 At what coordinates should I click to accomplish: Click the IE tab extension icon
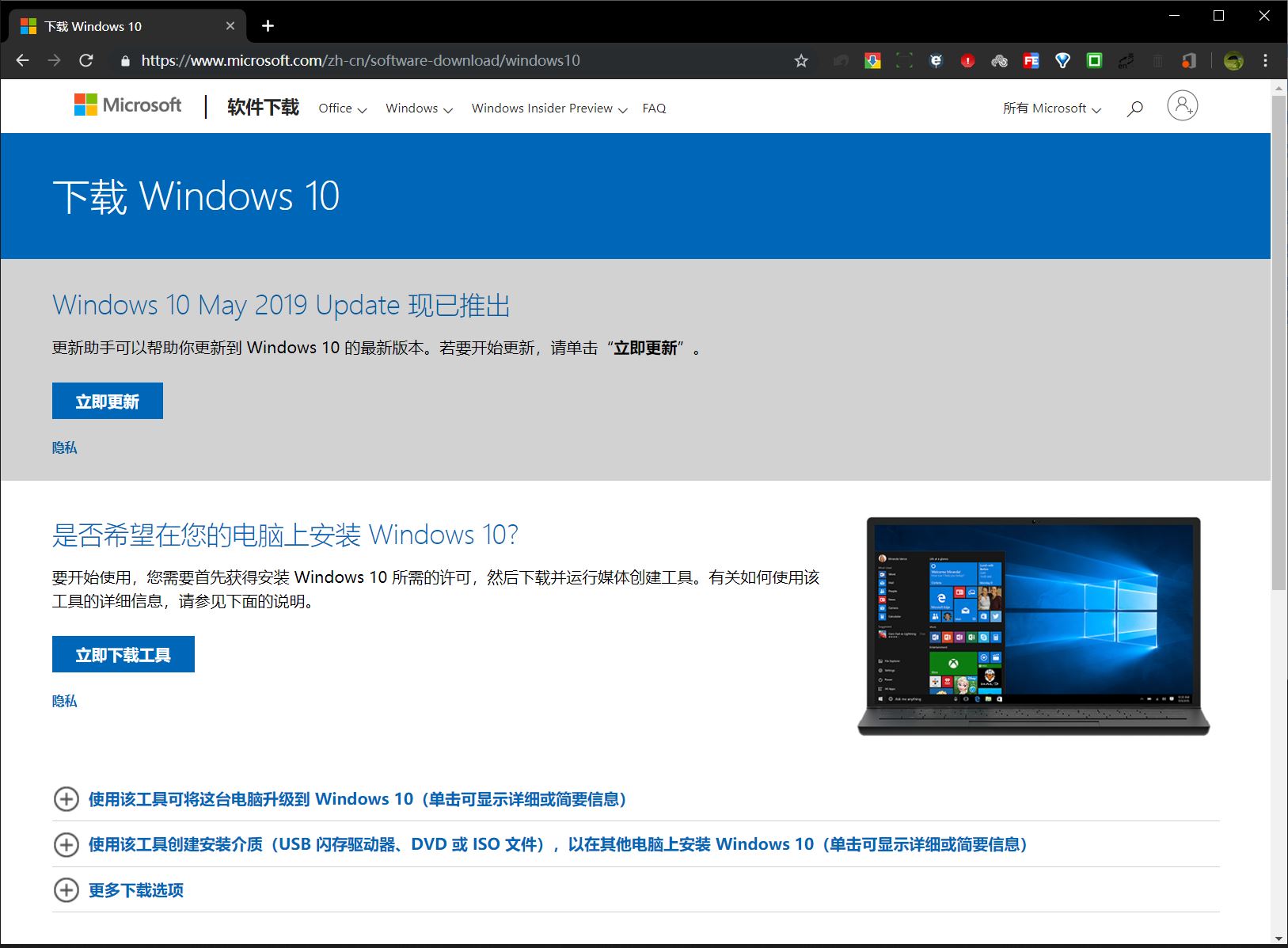click(936, 61)
